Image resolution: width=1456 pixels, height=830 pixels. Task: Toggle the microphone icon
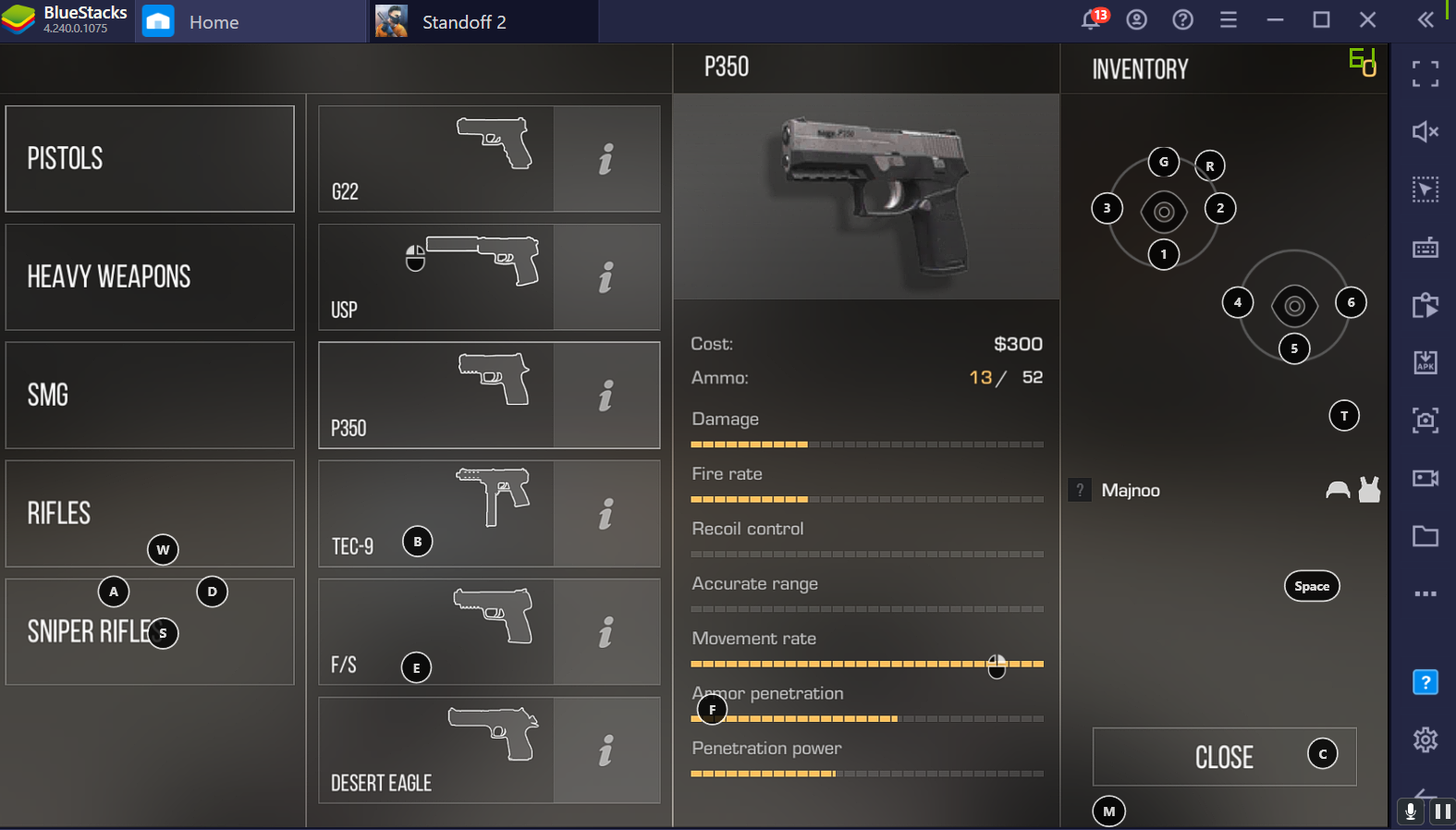(1411, 812)
